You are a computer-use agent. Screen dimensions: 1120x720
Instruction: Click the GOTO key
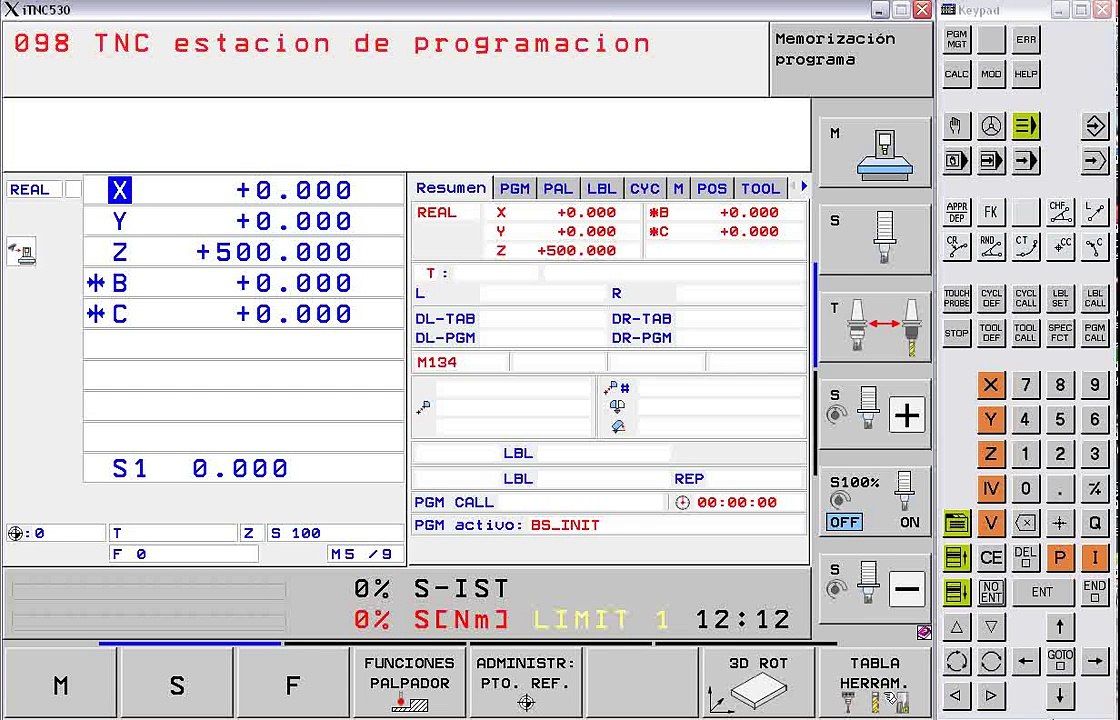(1060, 661)
